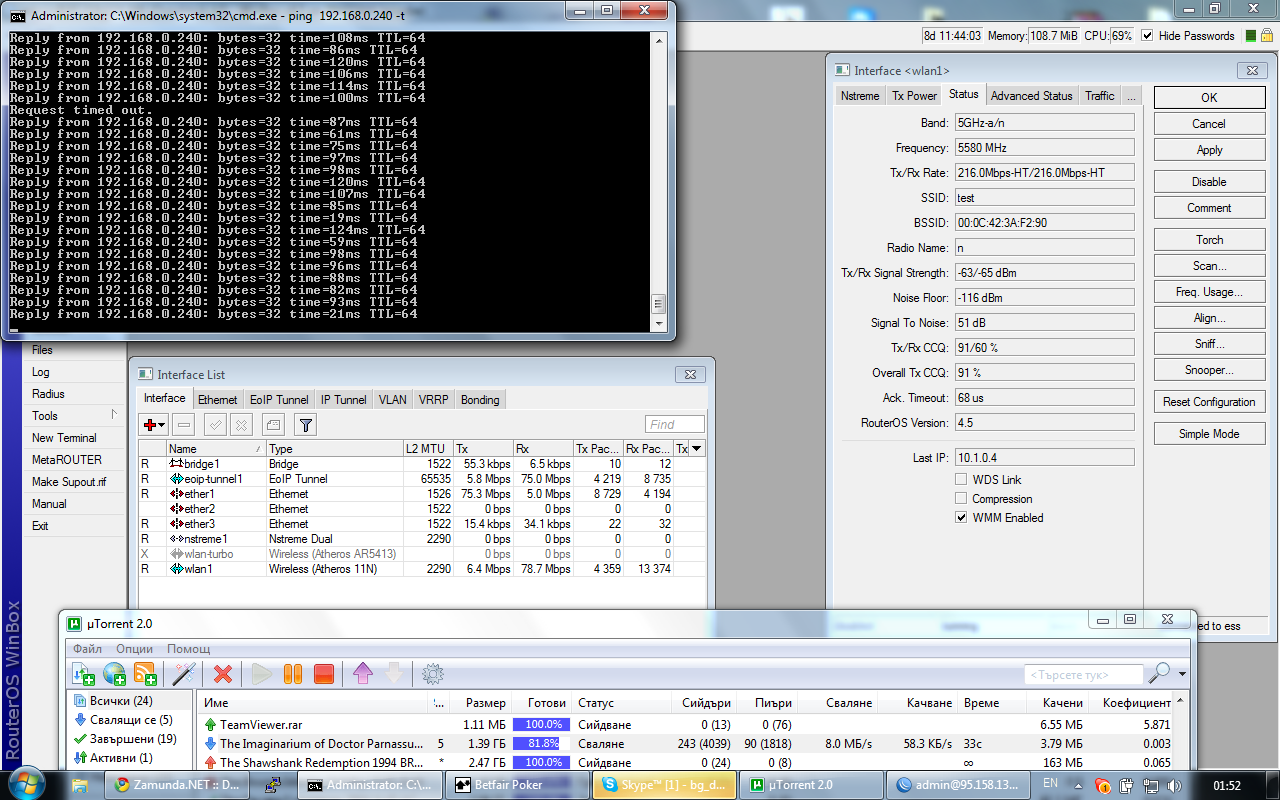This screenshot has width=1280, height=800.
Task: Toggle the Hide Passwords checkbox
Action: coord(1146,36)
